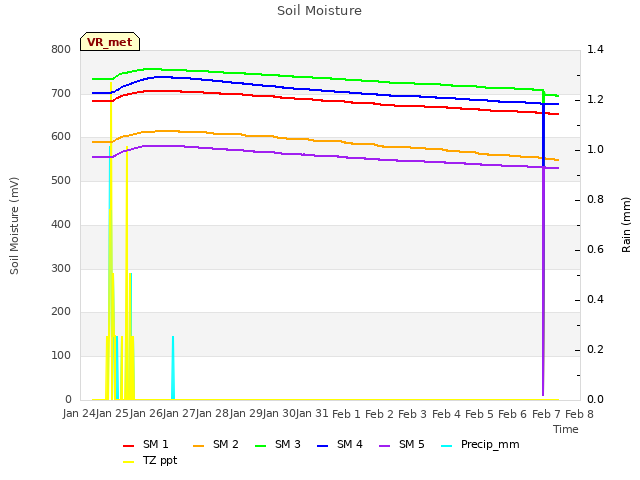The height and width of the screenshot is (480, 640).
Task: Click the purple SM 5 vertical drop line
Action: (x=543, y=282)
